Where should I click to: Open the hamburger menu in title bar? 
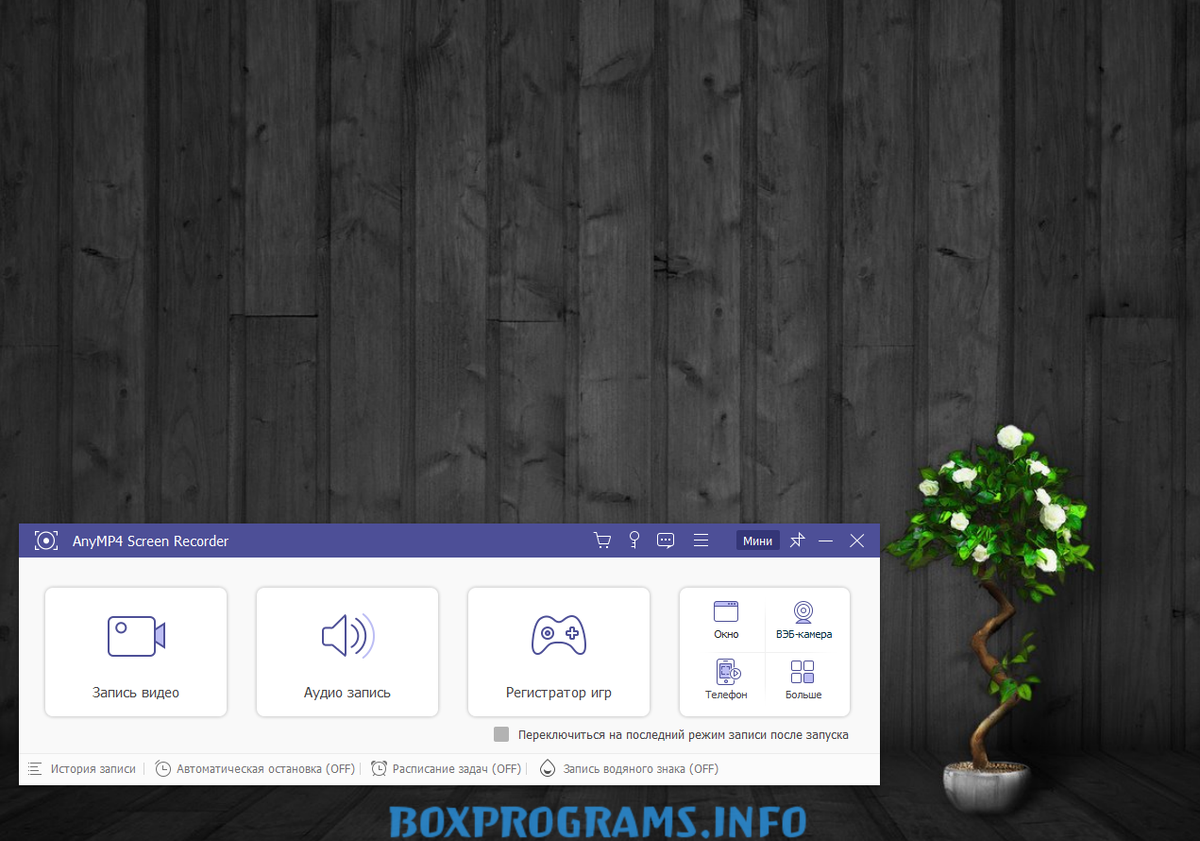coord(701,541)
